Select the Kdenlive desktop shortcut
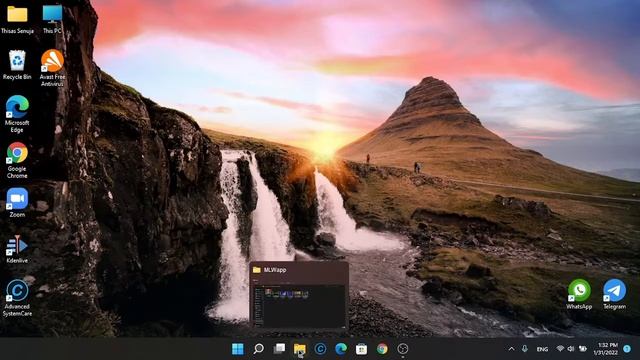Viewport: 640px width, 360px height. point(17,249)
